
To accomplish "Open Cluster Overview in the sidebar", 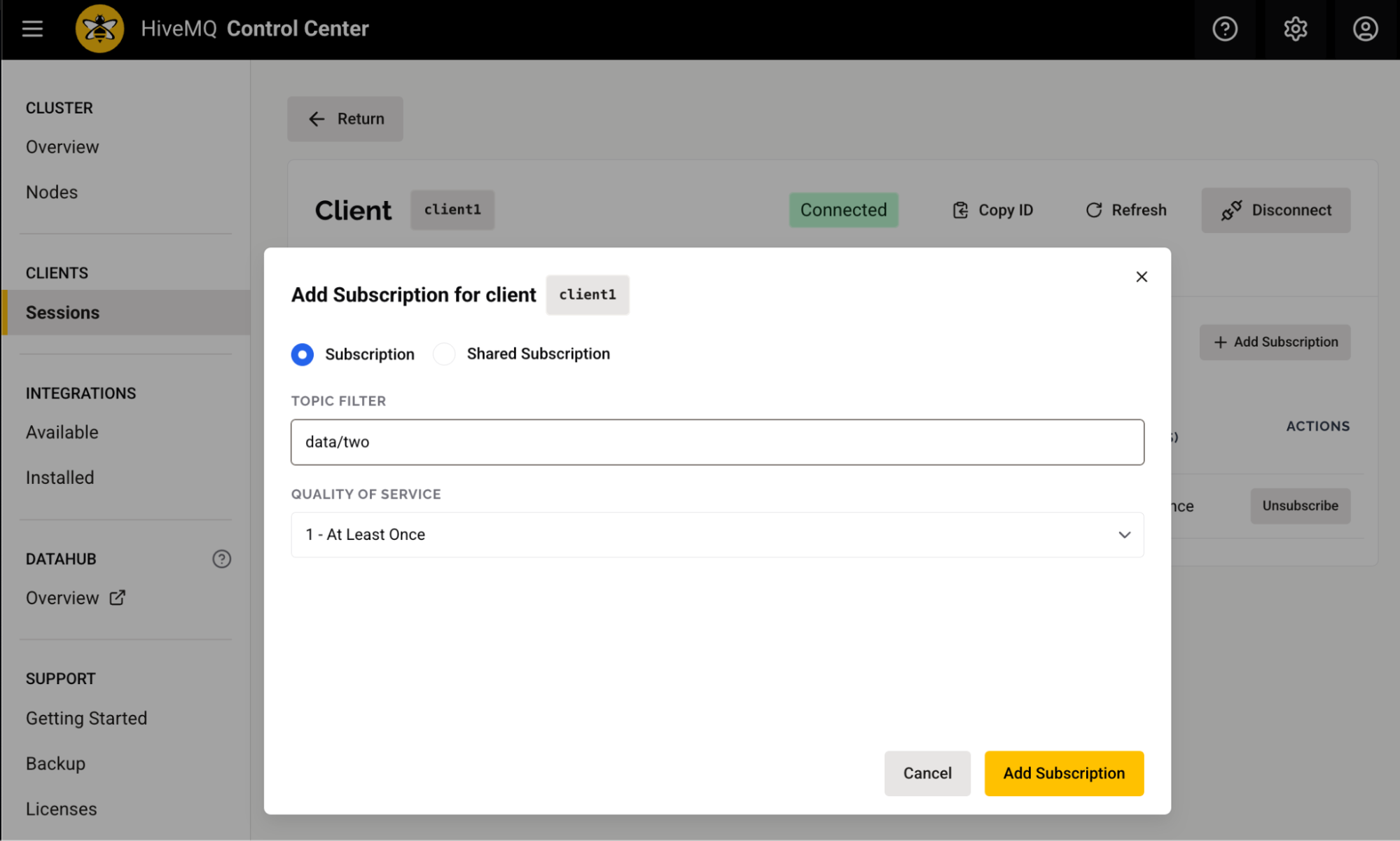I will 62,147.
